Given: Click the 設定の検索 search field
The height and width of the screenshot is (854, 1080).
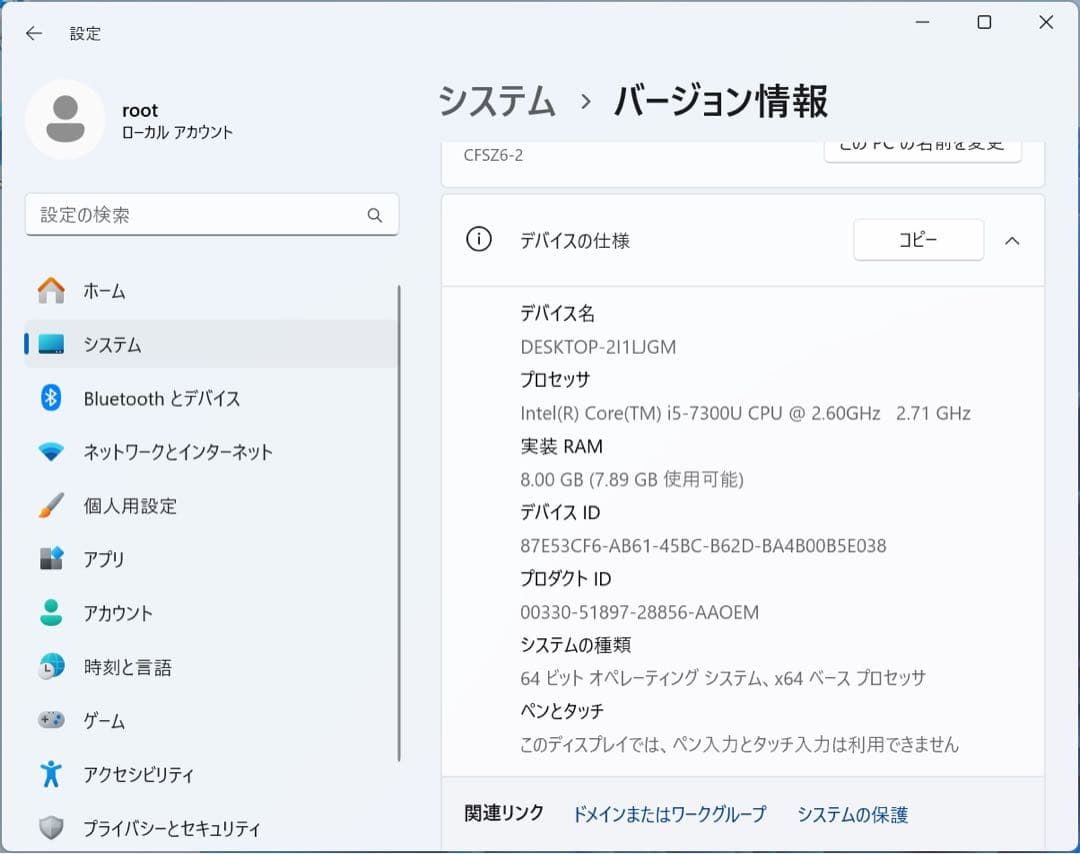Looking at the screenshot, I should (x=211, y=214).
